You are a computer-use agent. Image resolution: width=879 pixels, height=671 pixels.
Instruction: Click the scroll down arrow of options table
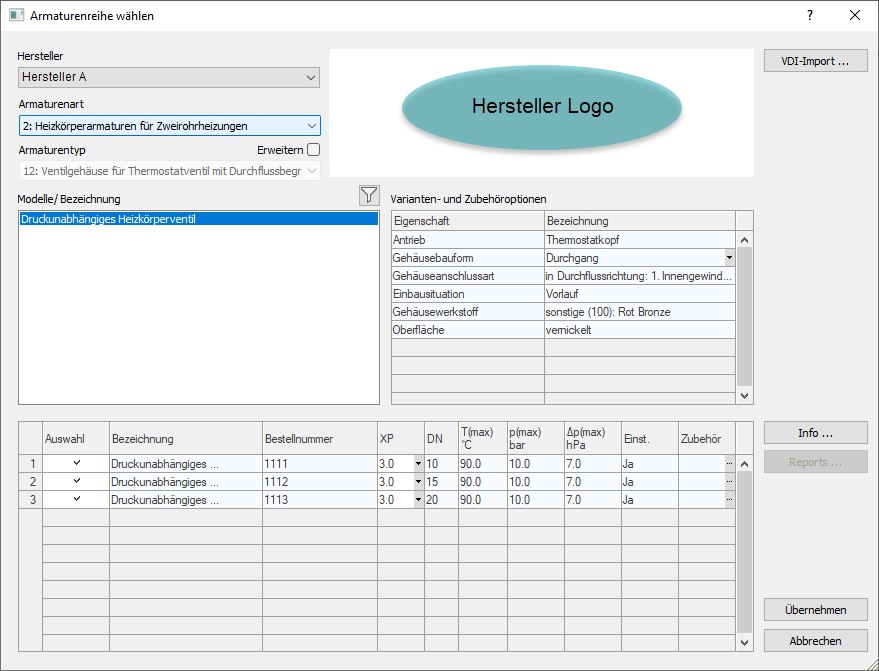point(744,396)
